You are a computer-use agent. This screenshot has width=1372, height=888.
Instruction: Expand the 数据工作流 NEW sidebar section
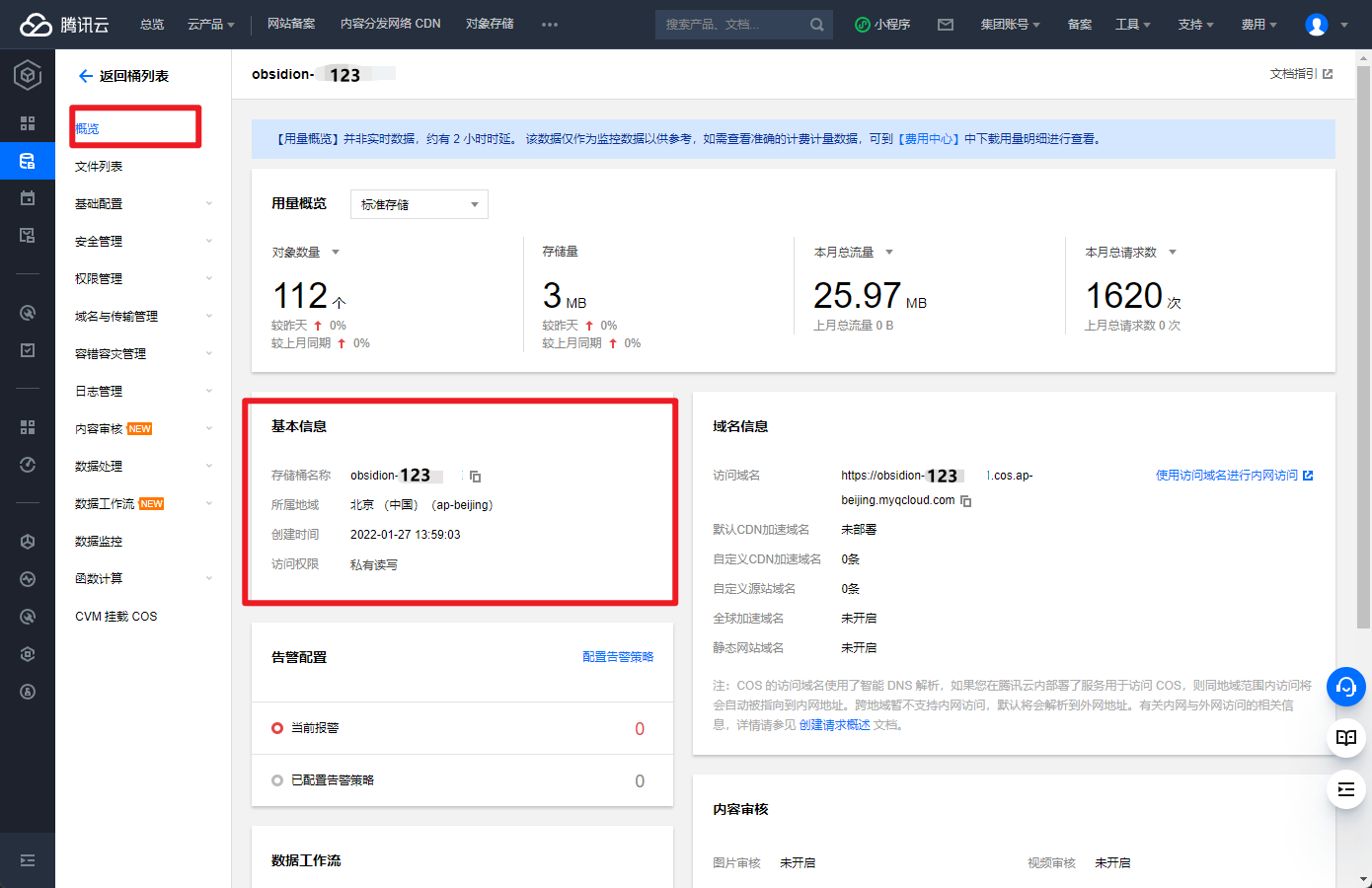coord(143,504)
